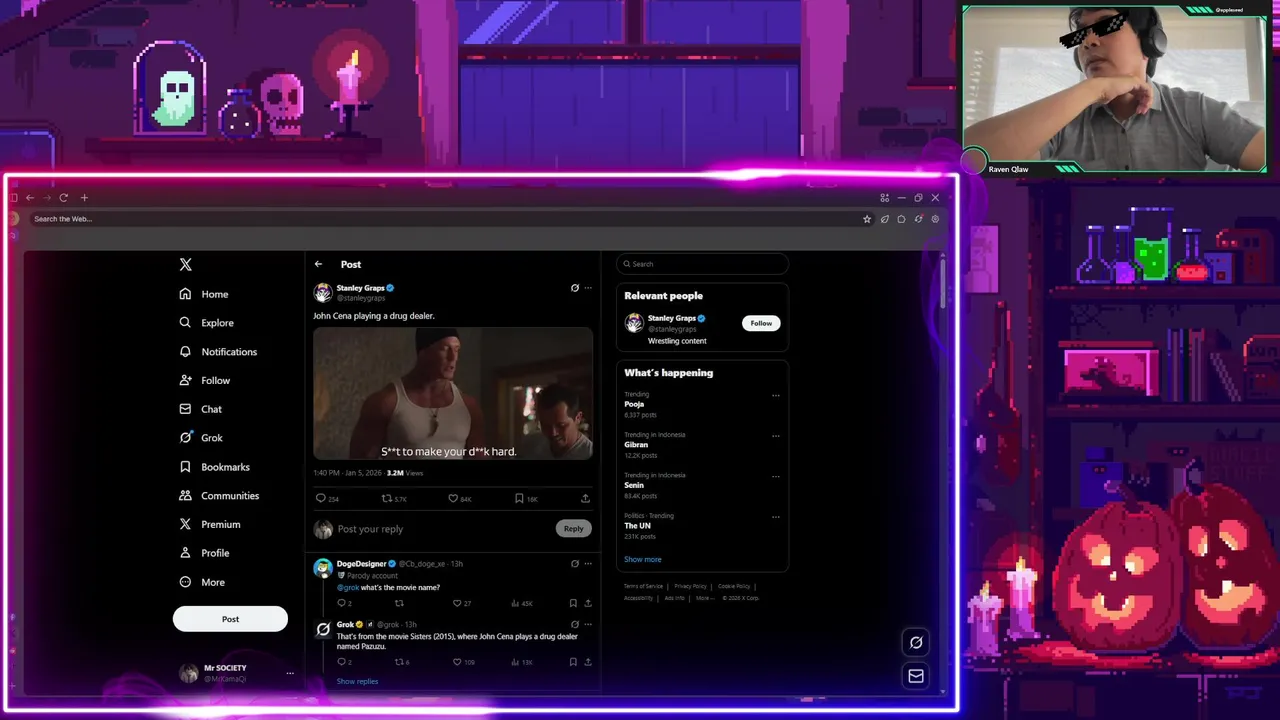Open Premium in the sidebar
The height and width of the screenshot is (720, 1280).
click(x=210, y=524)
